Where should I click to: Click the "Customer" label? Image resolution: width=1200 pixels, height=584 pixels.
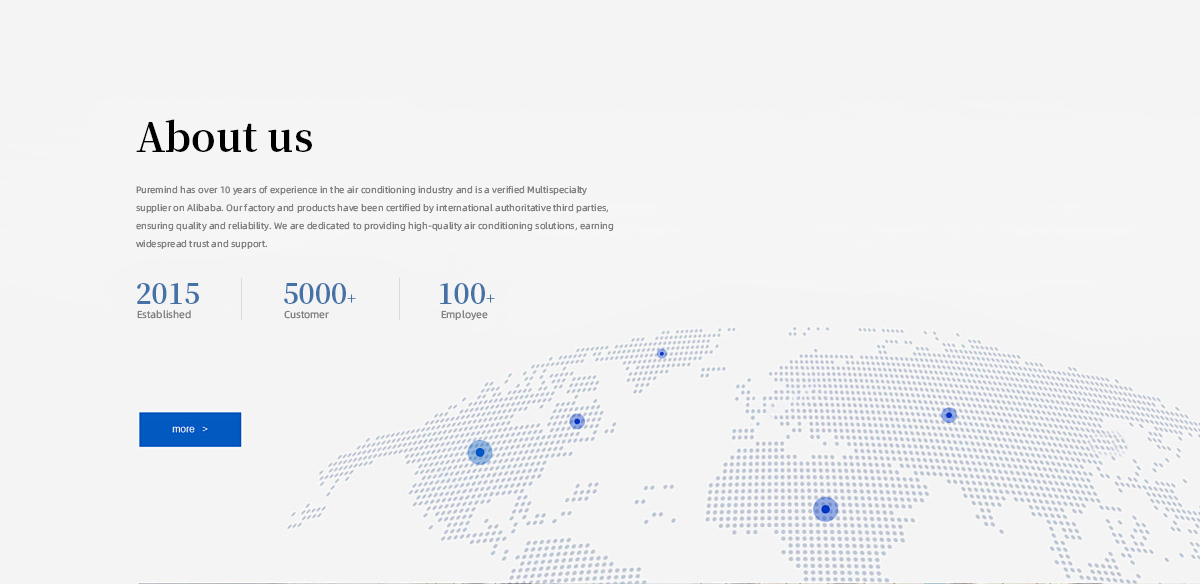pos(306,314)
